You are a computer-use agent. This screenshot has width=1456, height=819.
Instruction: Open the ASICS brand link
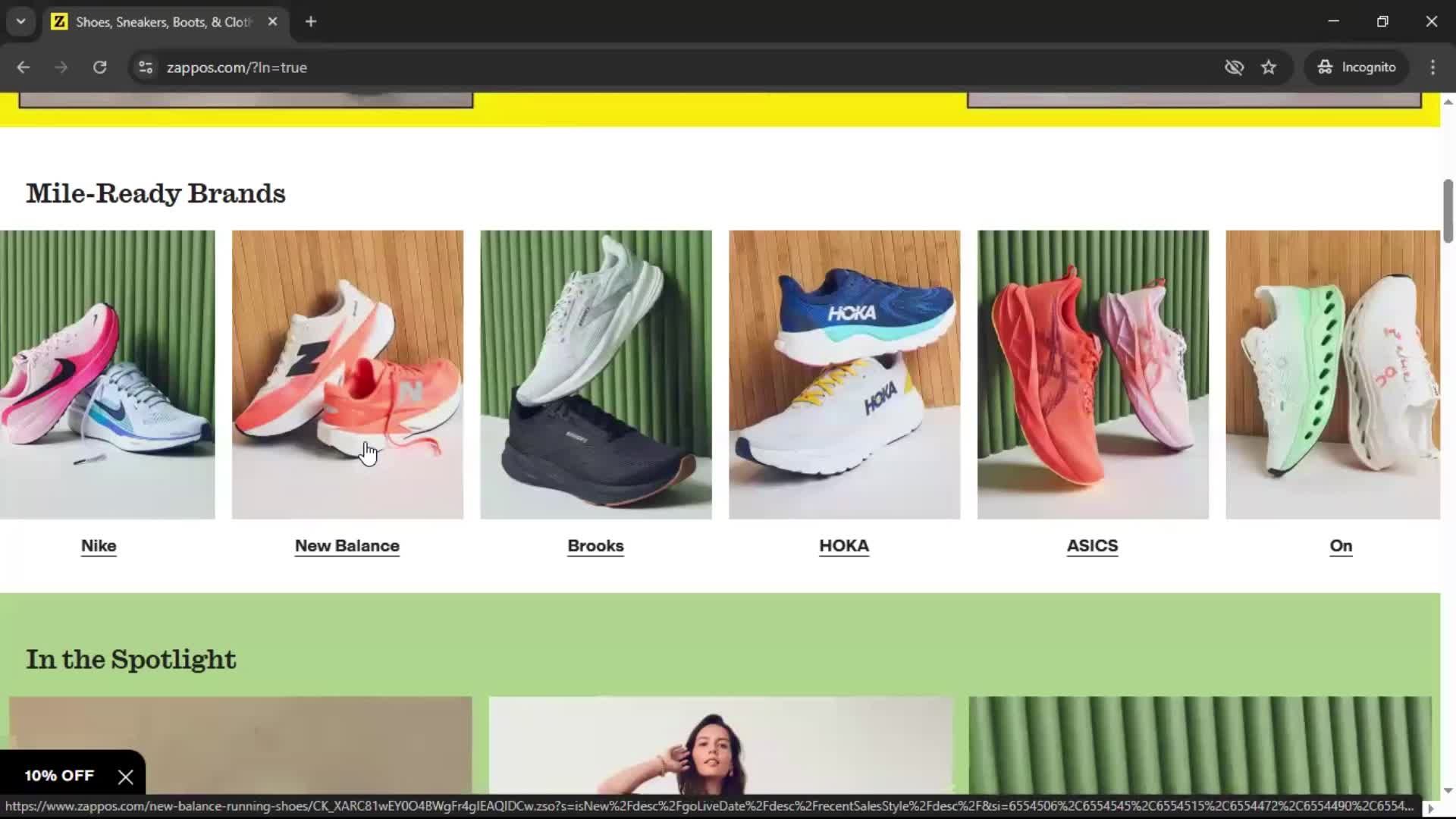(1093, 546)
